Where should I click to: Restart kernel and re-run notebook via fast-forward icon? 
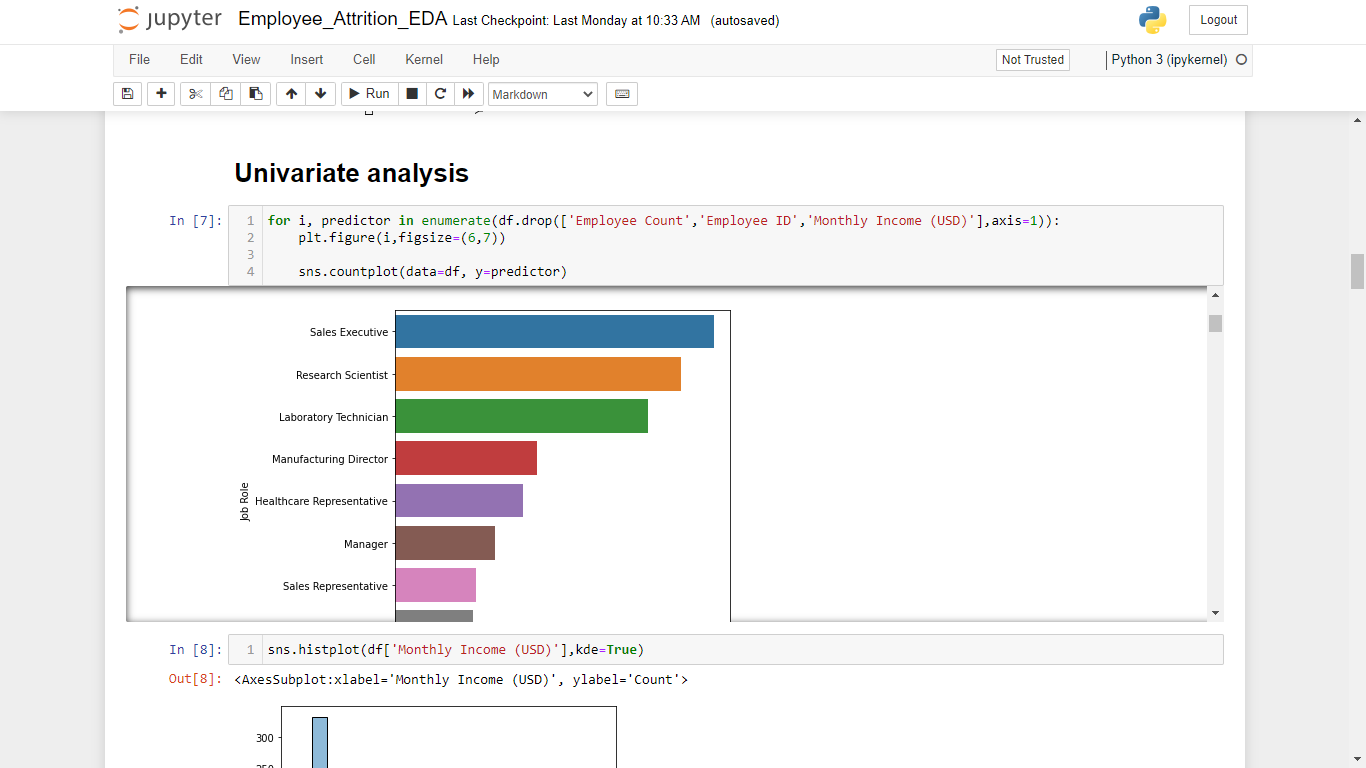click(x=468, y=93)
